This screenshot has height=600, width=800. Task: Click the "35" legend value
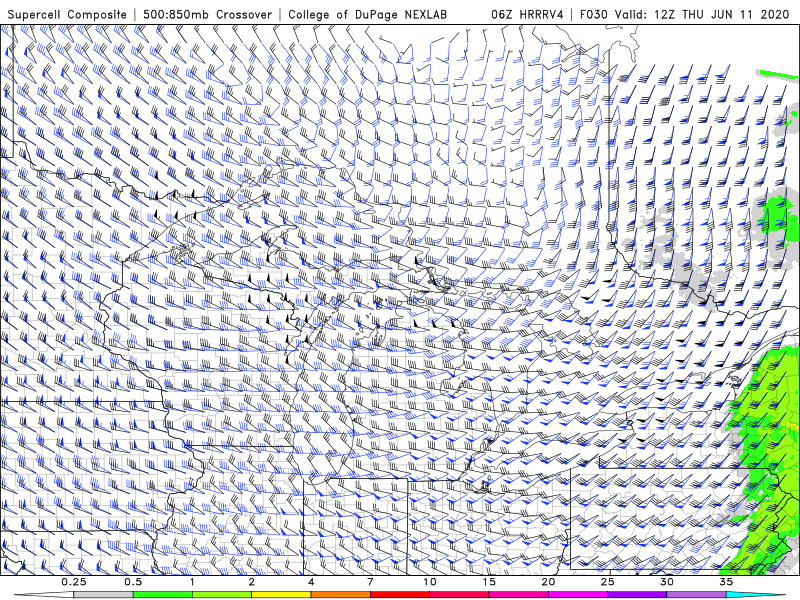pyautogui.click(x=726, y=582)
